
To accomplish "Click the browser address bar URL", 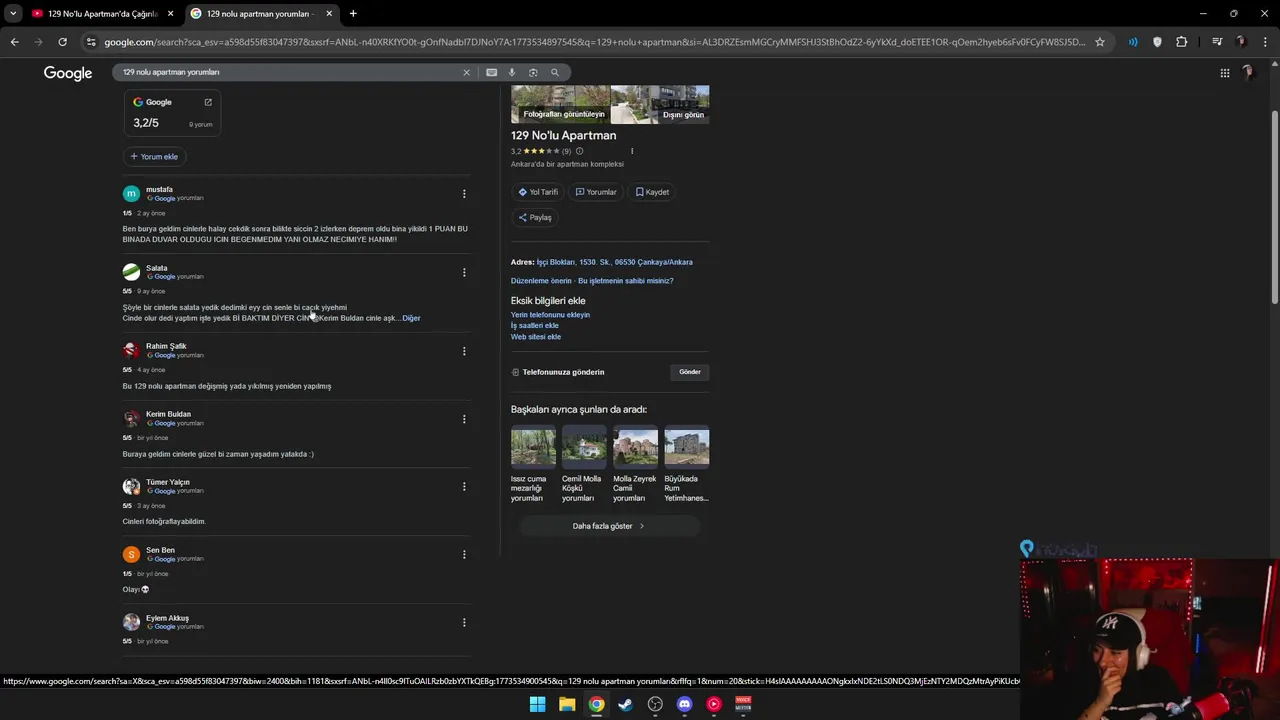I will pyautogui.click(x=594, y=42).
